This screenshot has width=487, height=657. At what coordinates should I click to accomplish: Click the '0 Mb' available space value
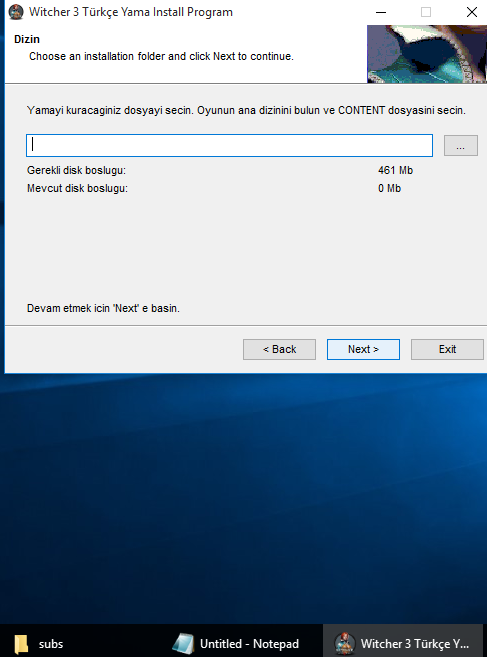[389, 188]
